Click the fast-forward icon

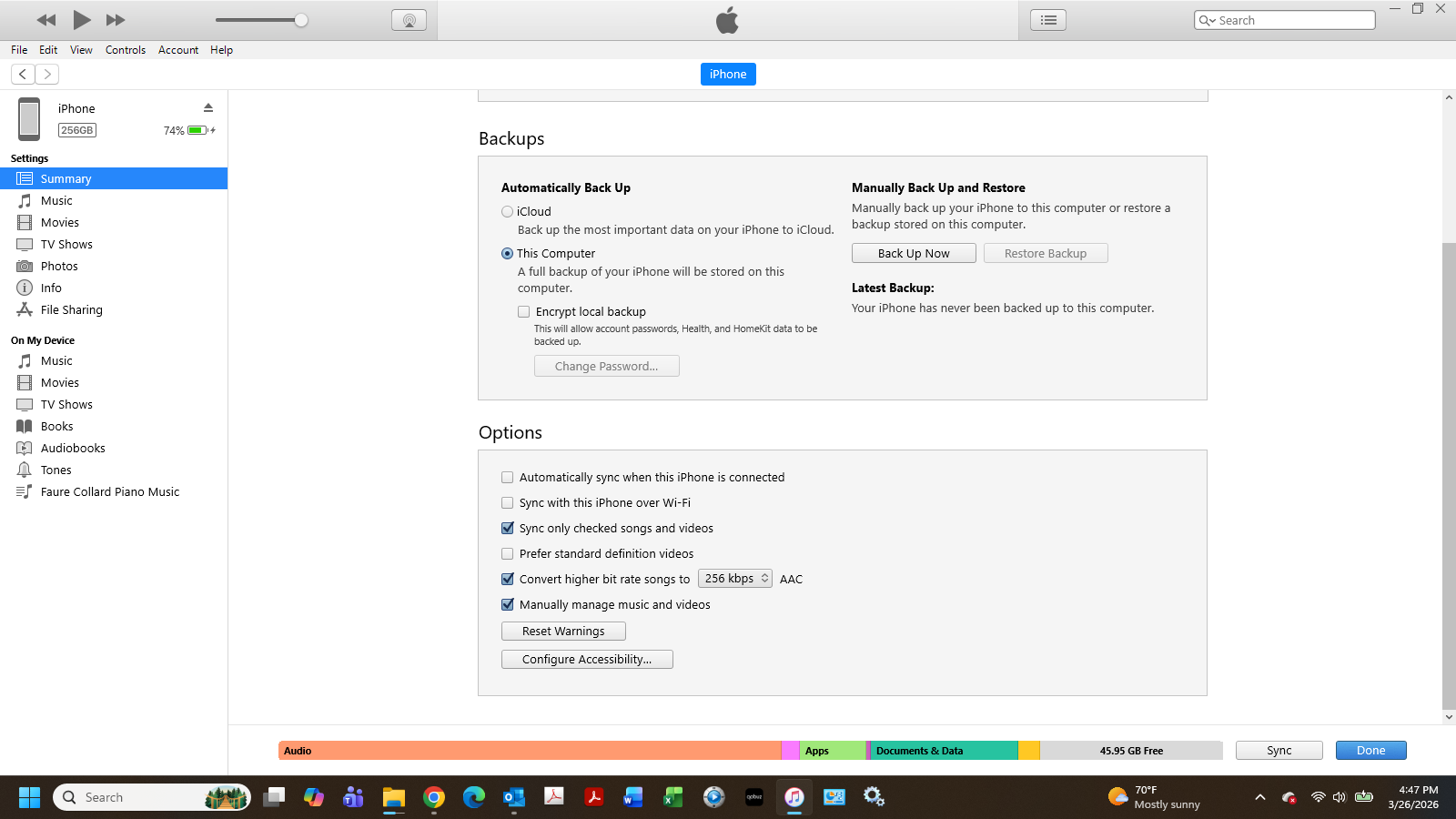click(116, 20)
